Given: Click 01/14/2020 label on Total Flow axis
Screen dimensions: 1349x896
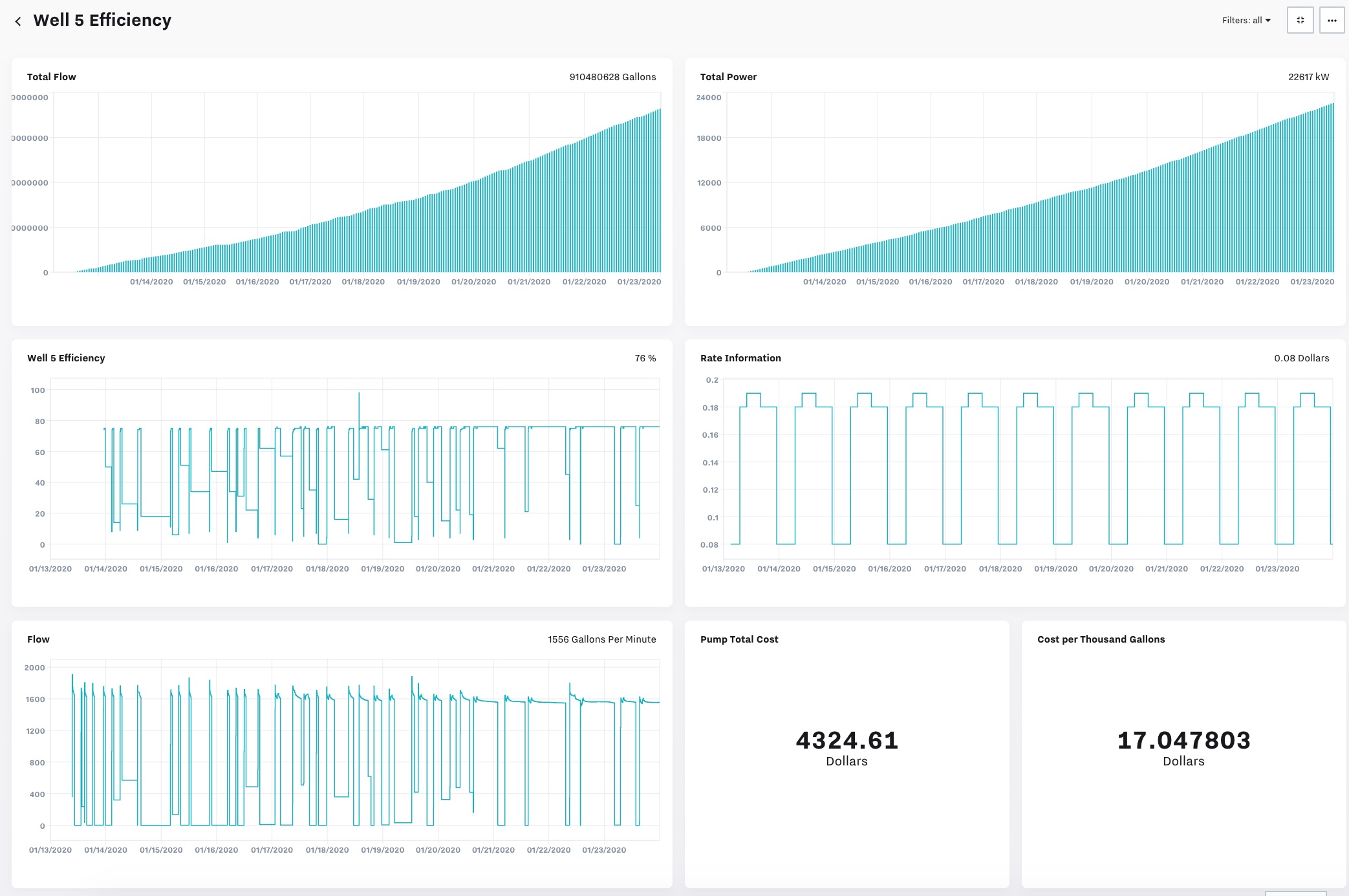Looking at the screenshot, I should coord(151,281).
